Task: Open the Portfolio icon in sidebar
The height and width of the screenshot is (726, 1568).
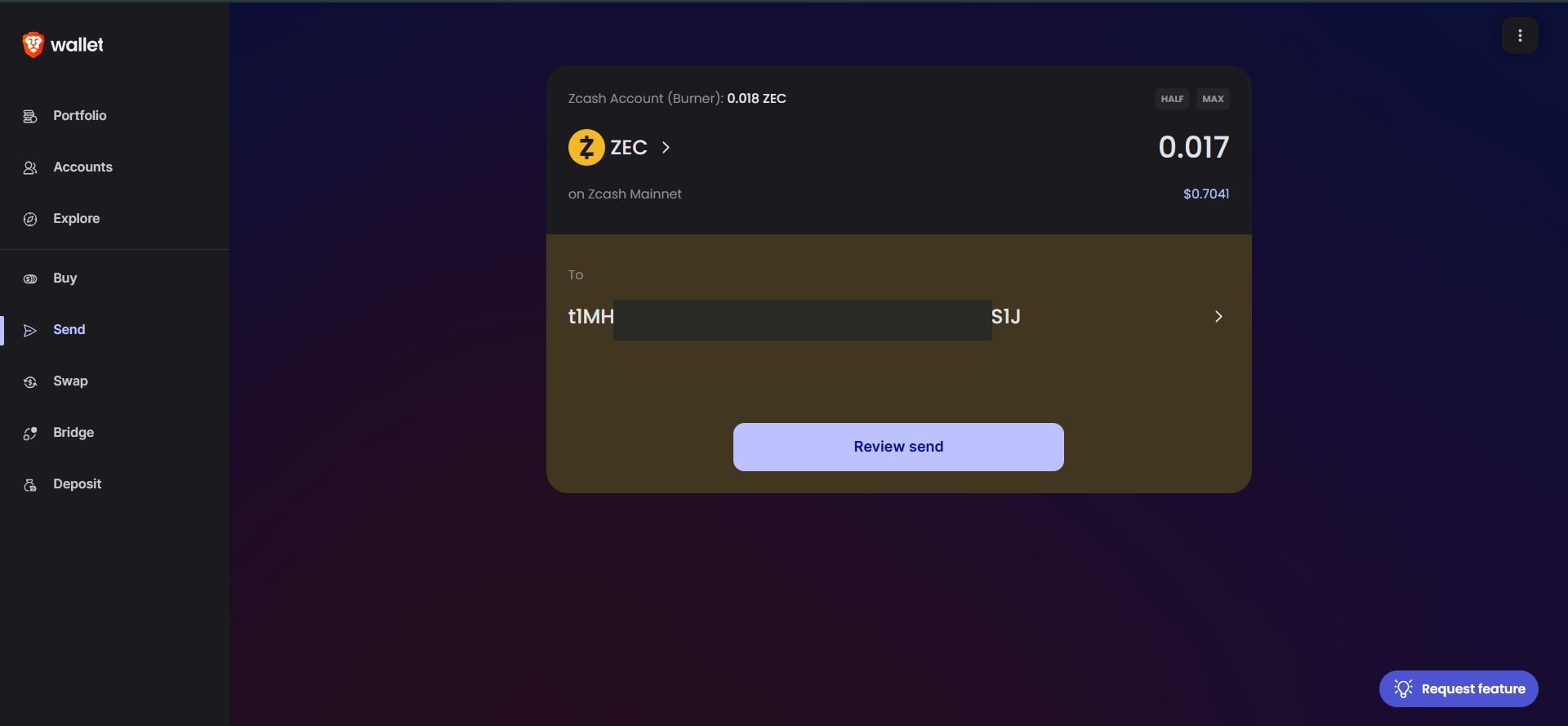Action: pos(30,116)
